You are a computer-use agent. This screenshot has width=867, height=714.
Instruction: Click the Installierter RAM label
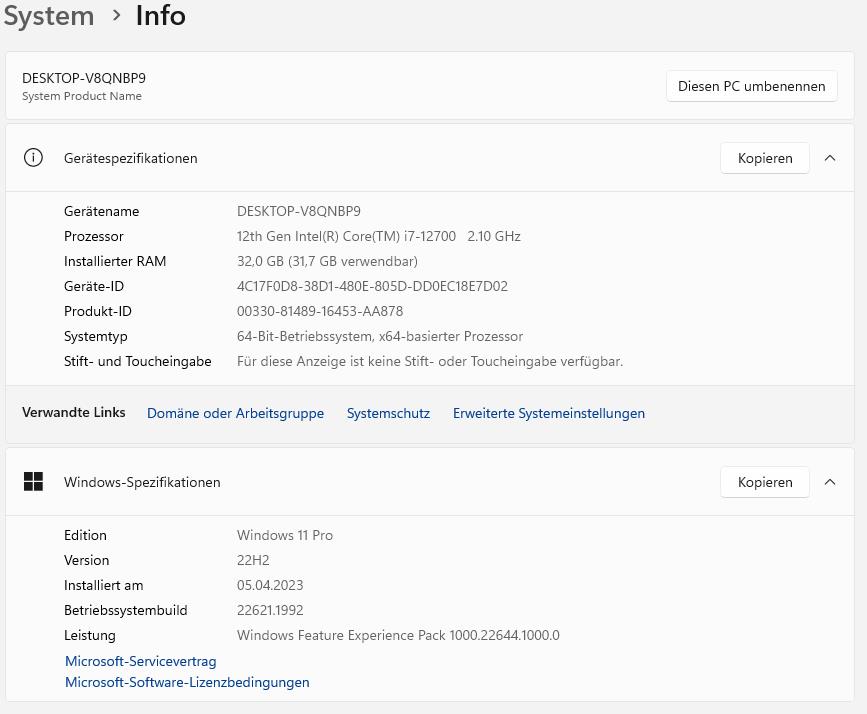(x=115, y=261)
